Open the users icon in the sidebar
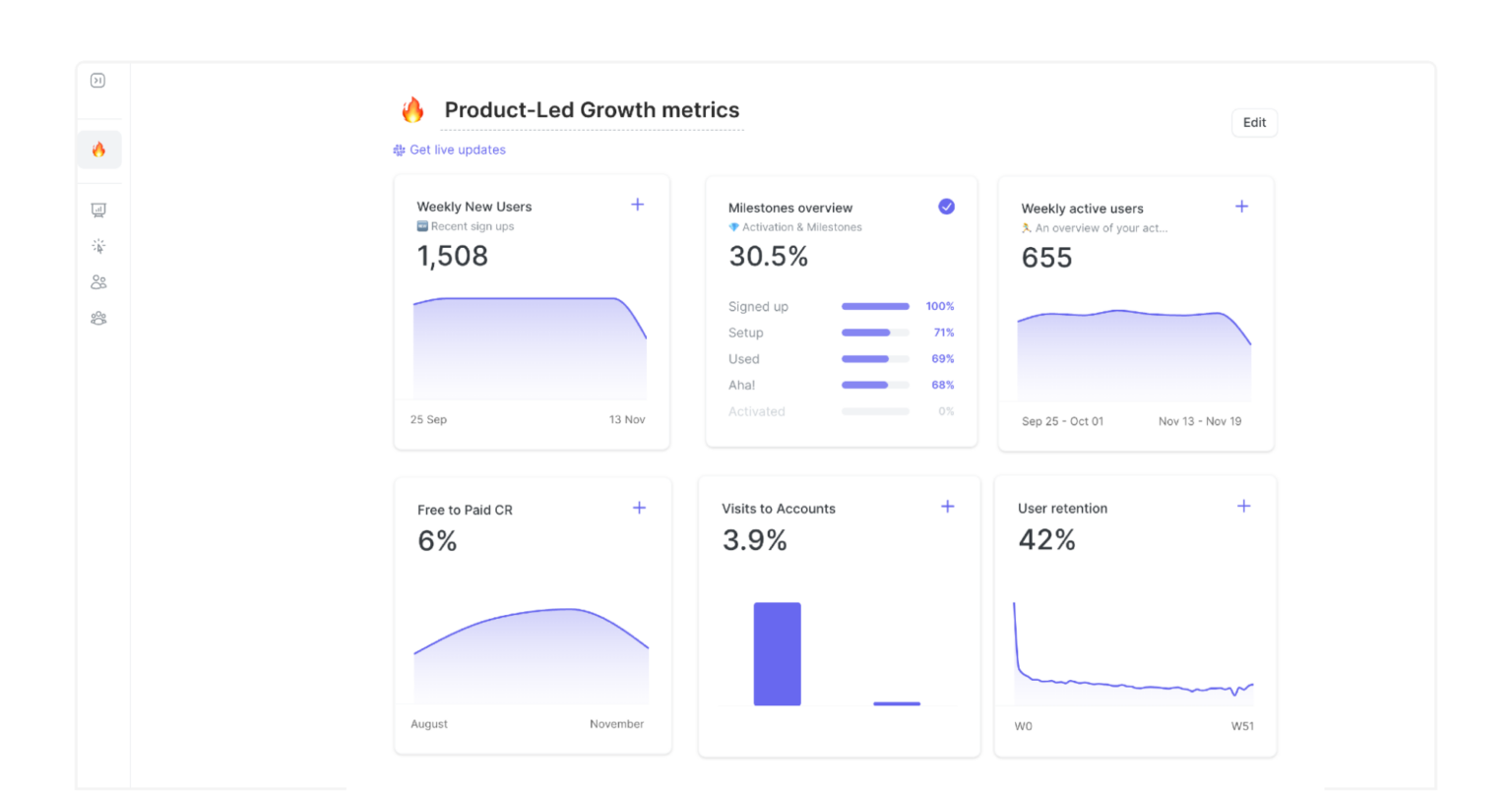The width and height of the screenshot is (1512, 791). pos(98,282)
